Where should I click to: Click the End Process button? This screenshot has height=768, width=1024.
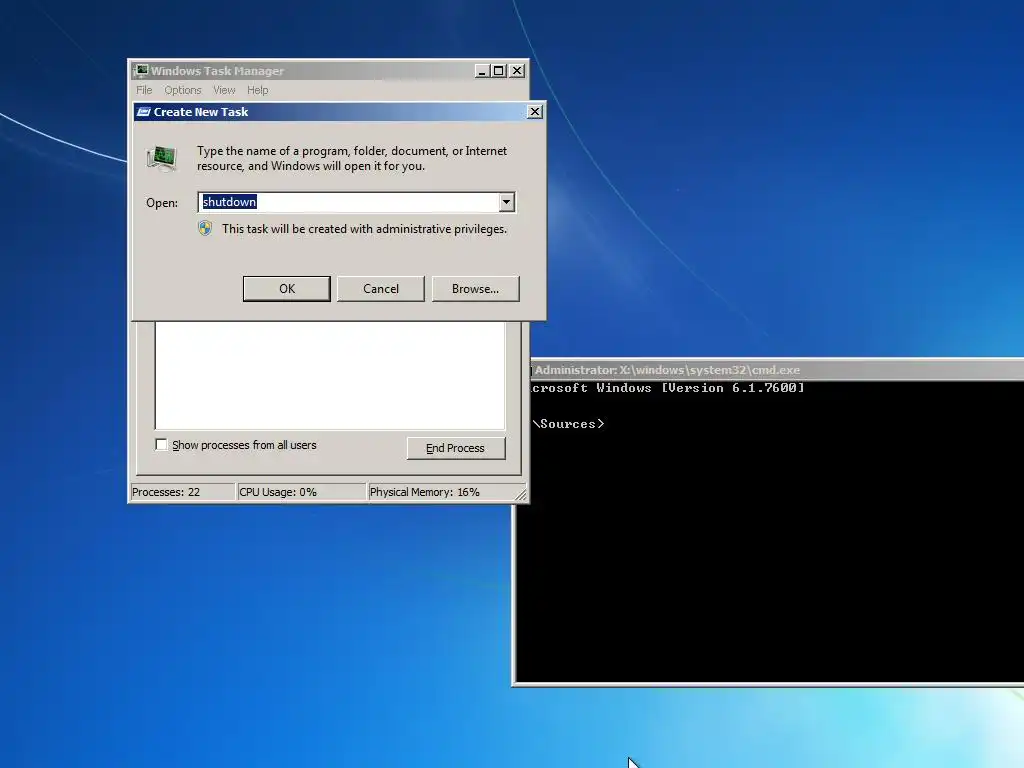(x=456, y=448)
